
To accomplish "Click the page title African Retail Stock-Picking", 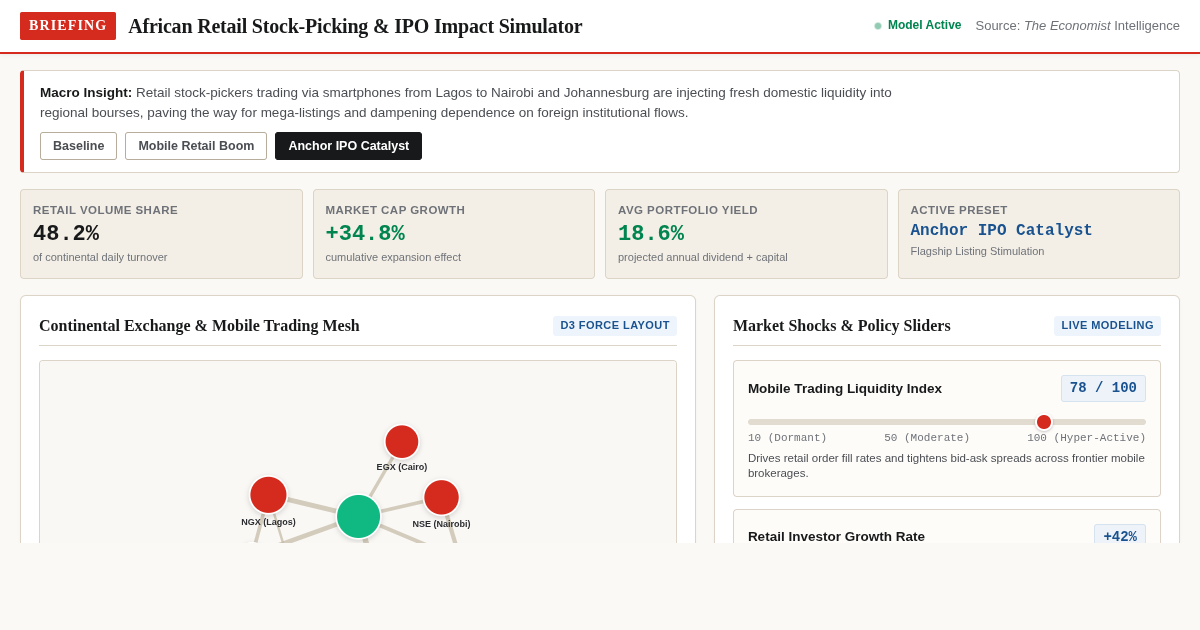I will (x=355, y=26).
